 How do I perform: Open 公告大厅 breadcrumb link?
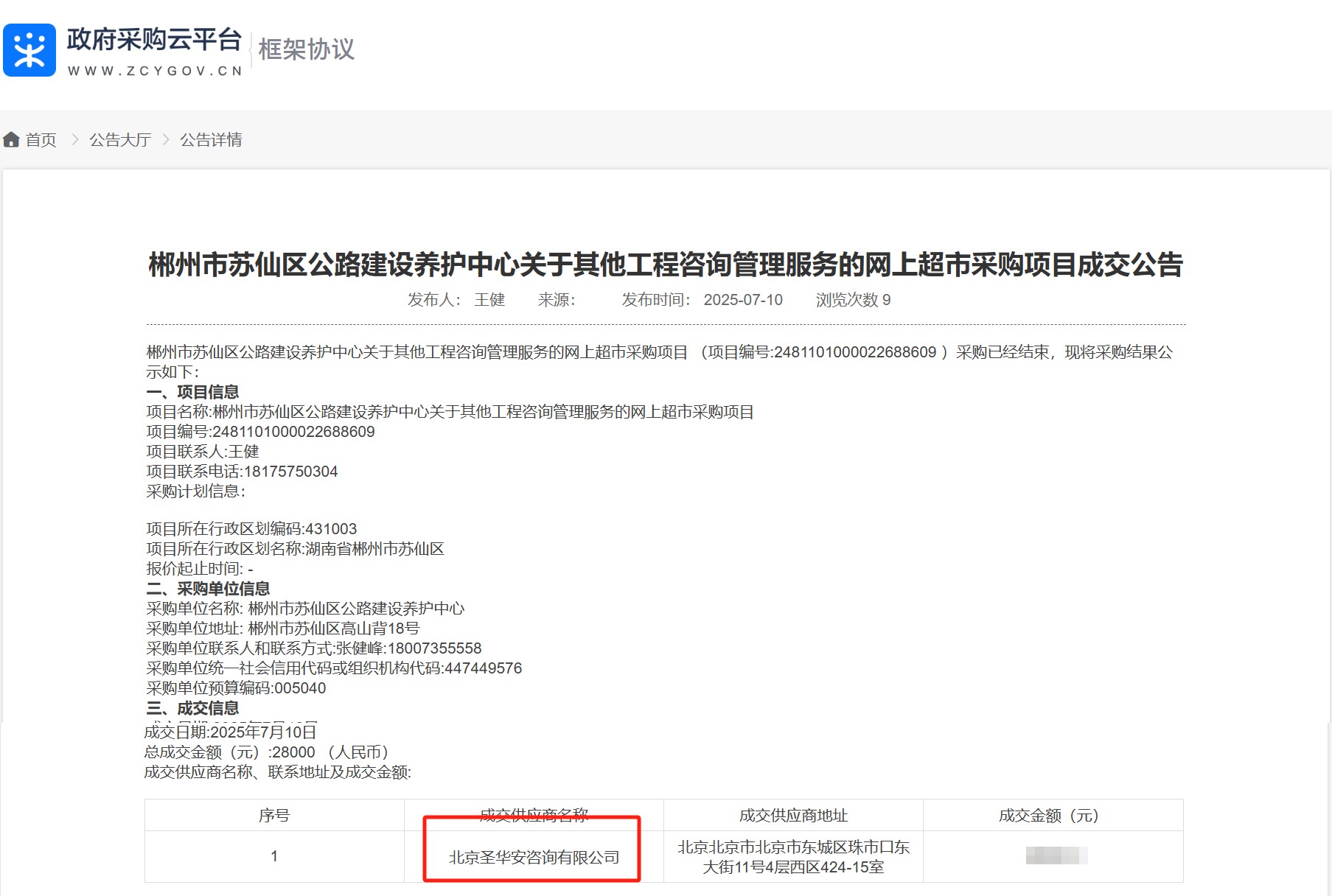pyautogui.click(x=120, y=139)
